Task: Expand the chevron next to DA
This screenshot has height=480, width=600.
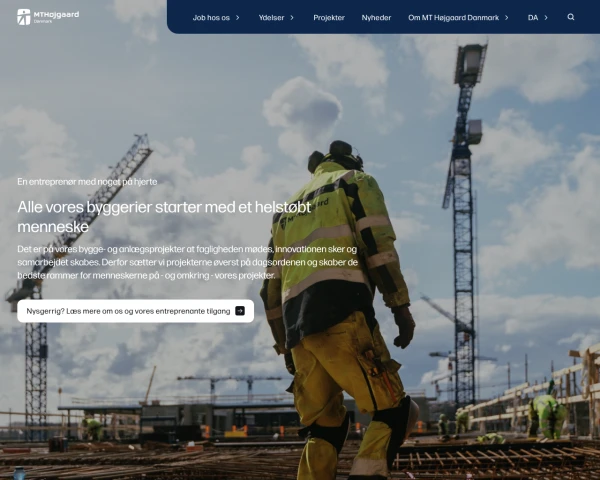Action: [546, 18]
